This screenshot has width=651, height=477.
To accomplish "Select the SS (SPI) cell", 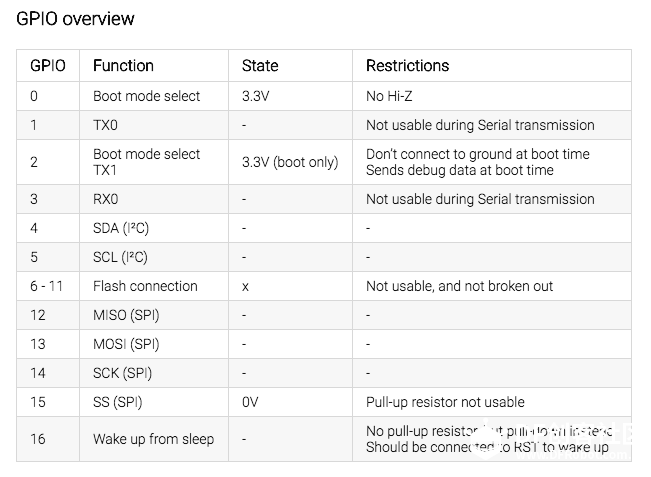I will pos(154,402).
